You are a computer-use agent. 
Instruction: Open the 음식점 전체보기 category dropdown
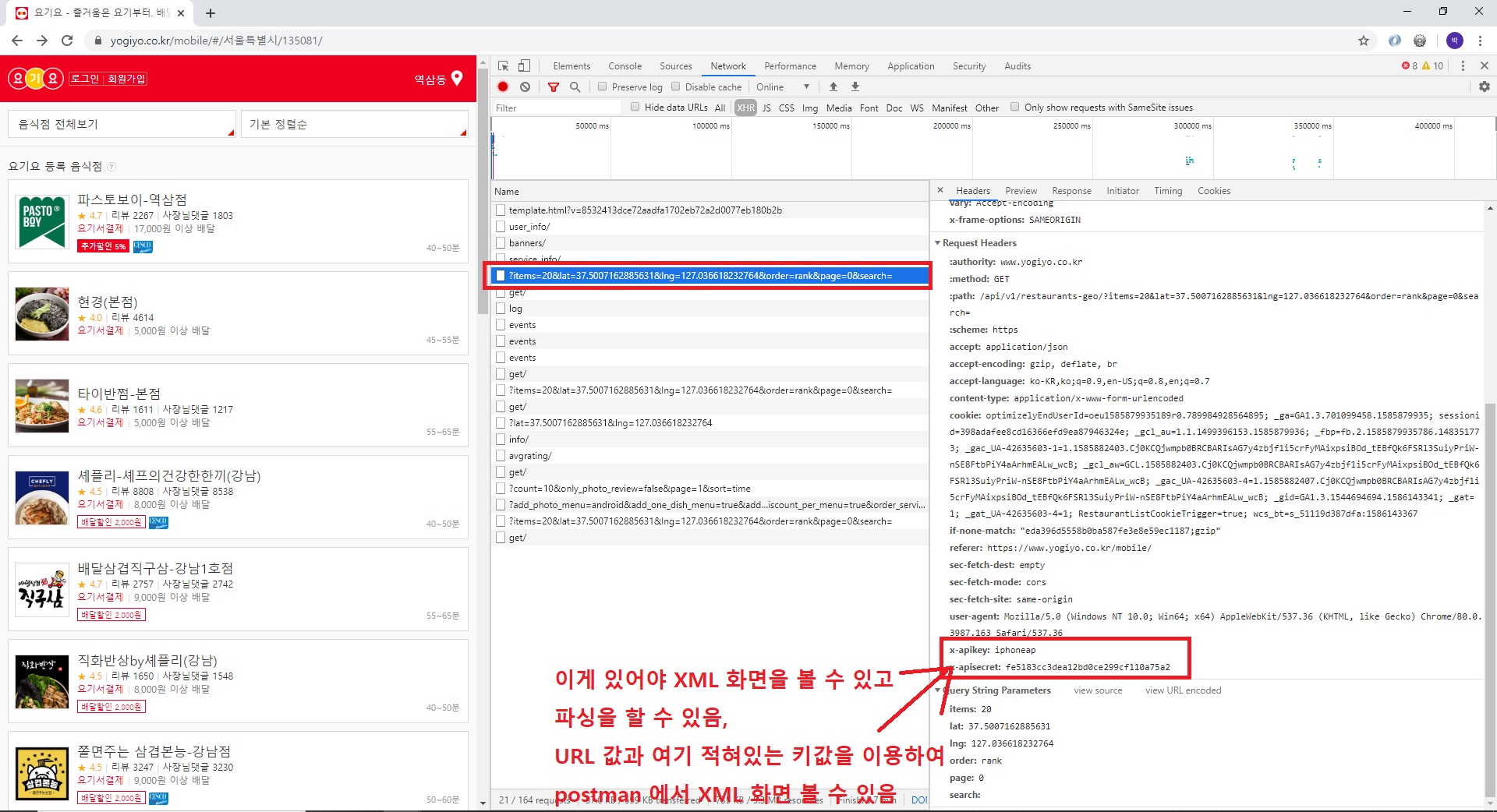(x=122, y=124)
